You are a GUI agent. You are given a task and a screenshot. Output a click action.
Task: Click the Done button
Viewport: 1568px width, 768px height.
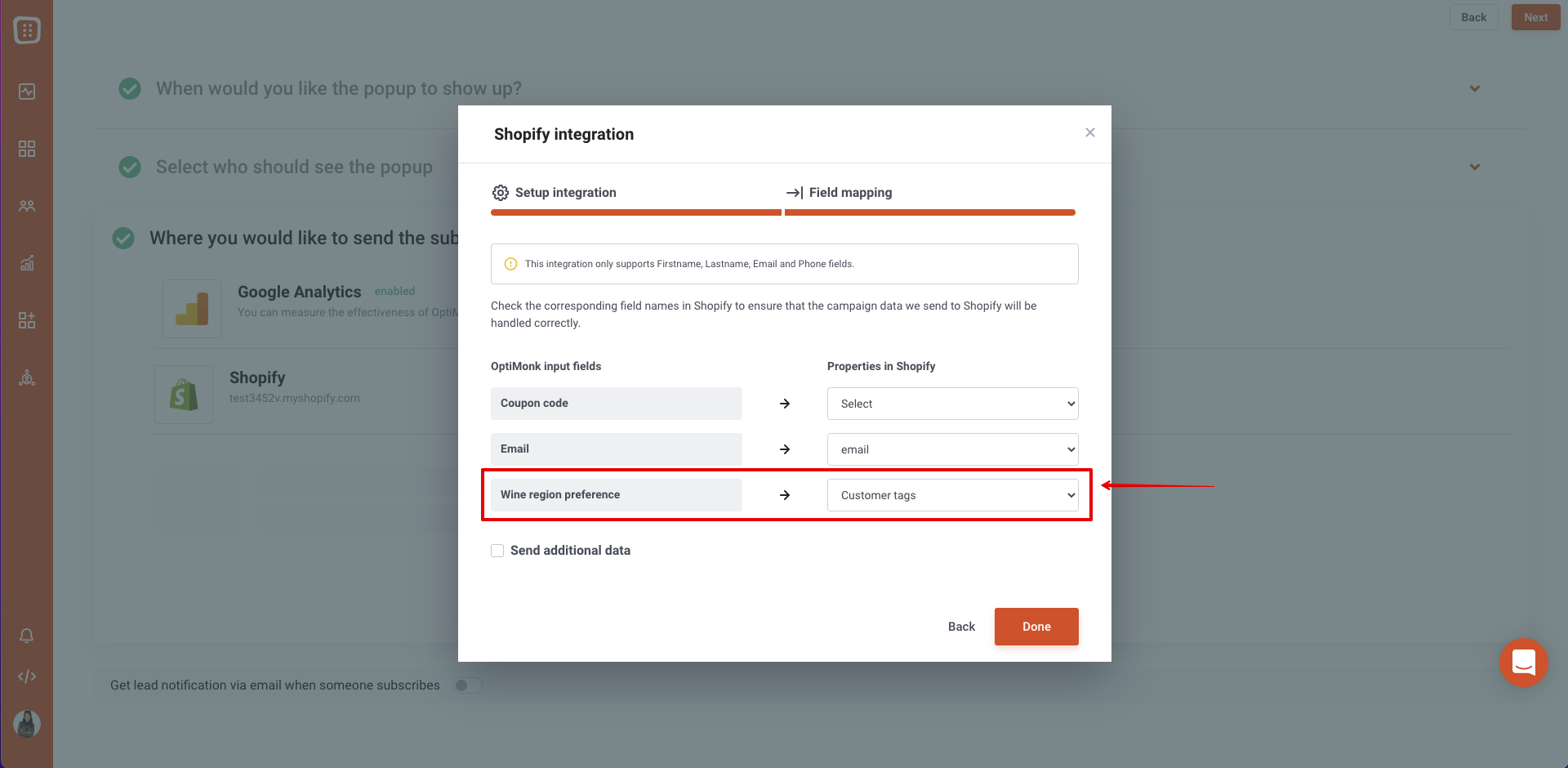(1036, 627)
